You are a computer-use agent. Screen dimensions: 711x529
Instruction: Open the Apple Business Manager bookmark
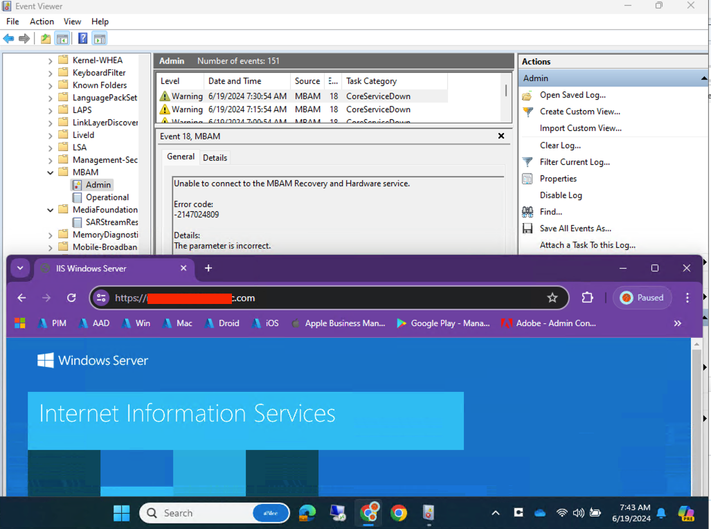(339, 323)
